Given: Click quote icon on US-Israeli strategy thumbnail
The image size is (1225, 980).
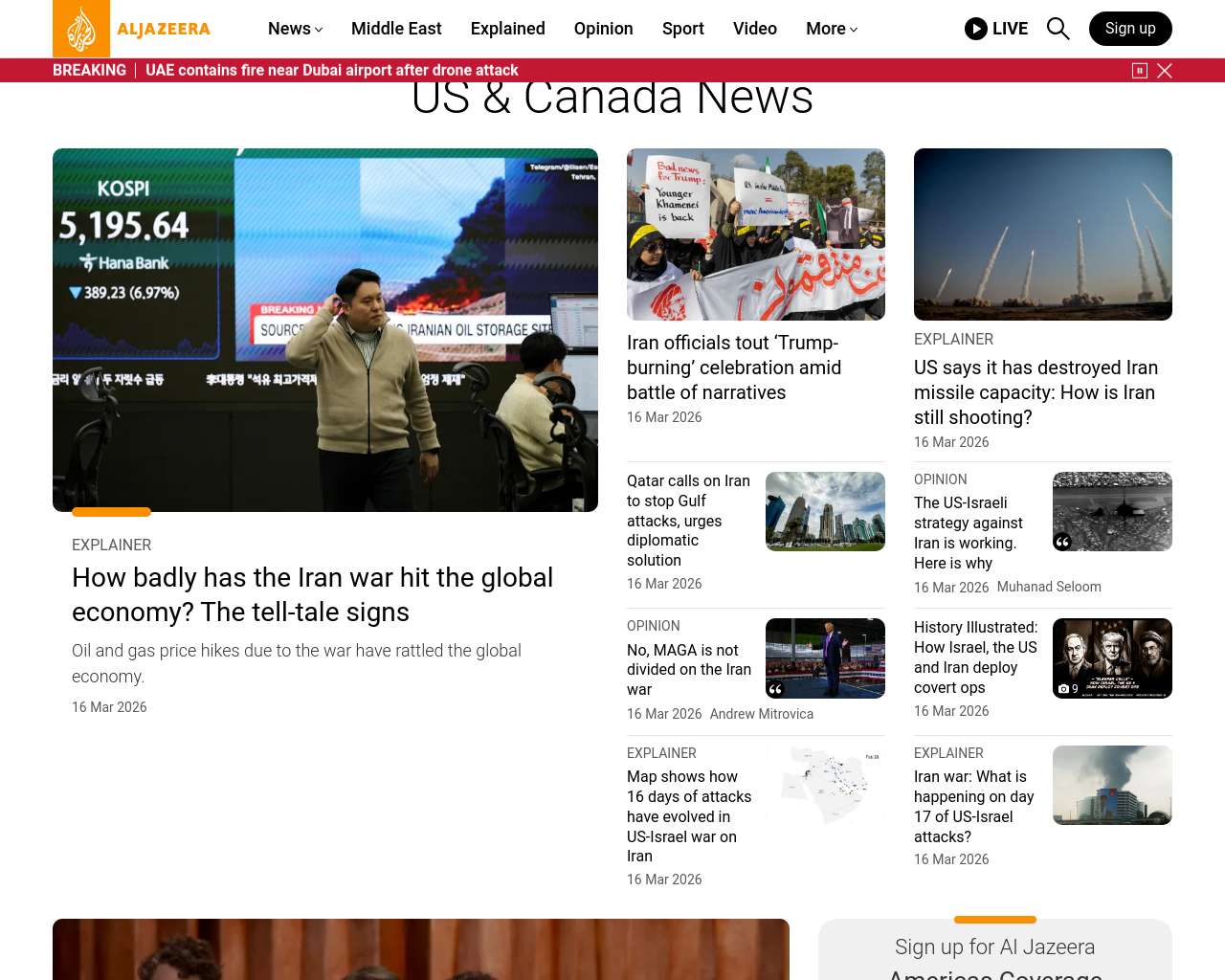Looking at the screenshot, I should pos(1062,542).
